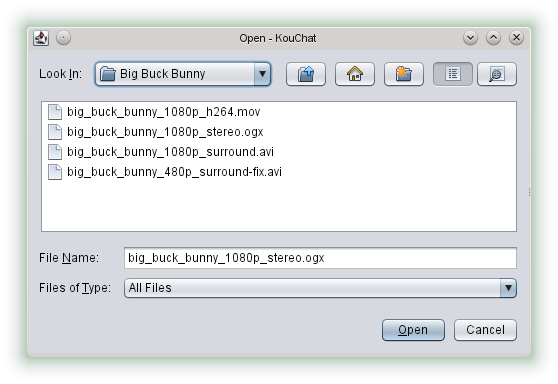The width and height of the screenshot is (558, 384).
Task: Select big_buck_bunny_480p_surround-fix.avi
Action: click(x=174, y=172)
